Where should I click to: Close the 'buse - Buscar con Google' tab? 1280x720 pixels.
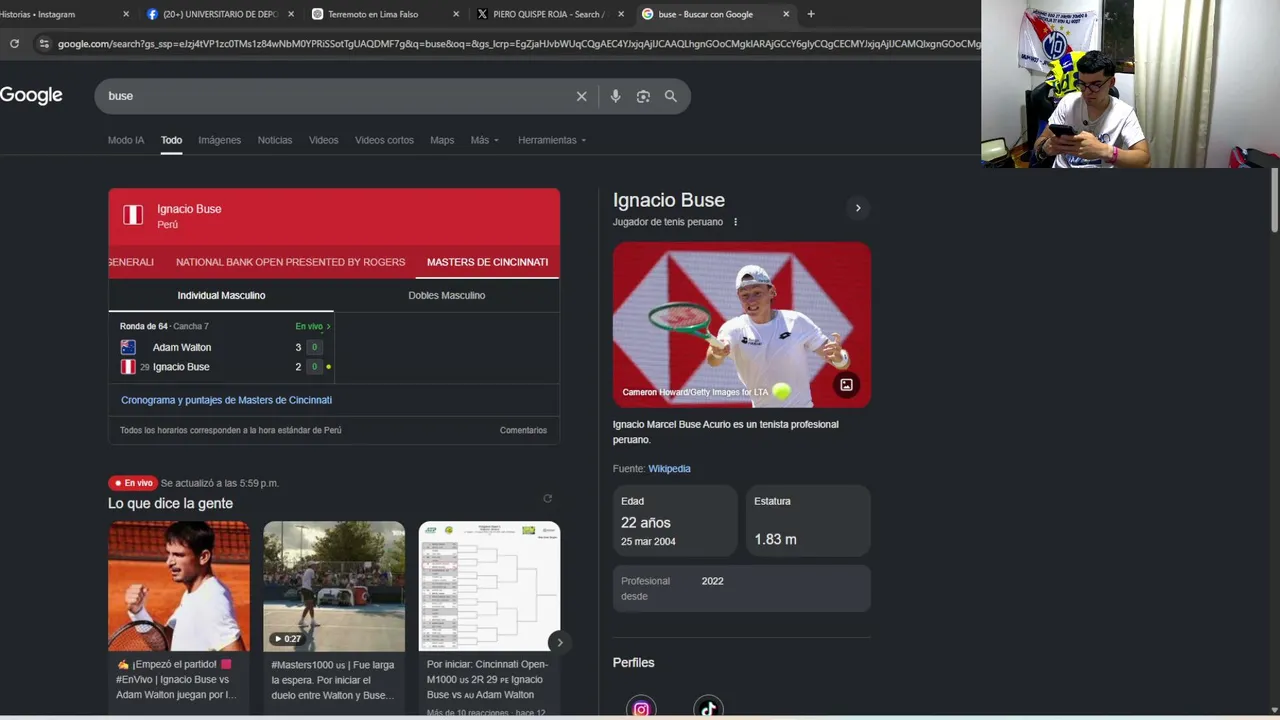[x=786, y=14]
